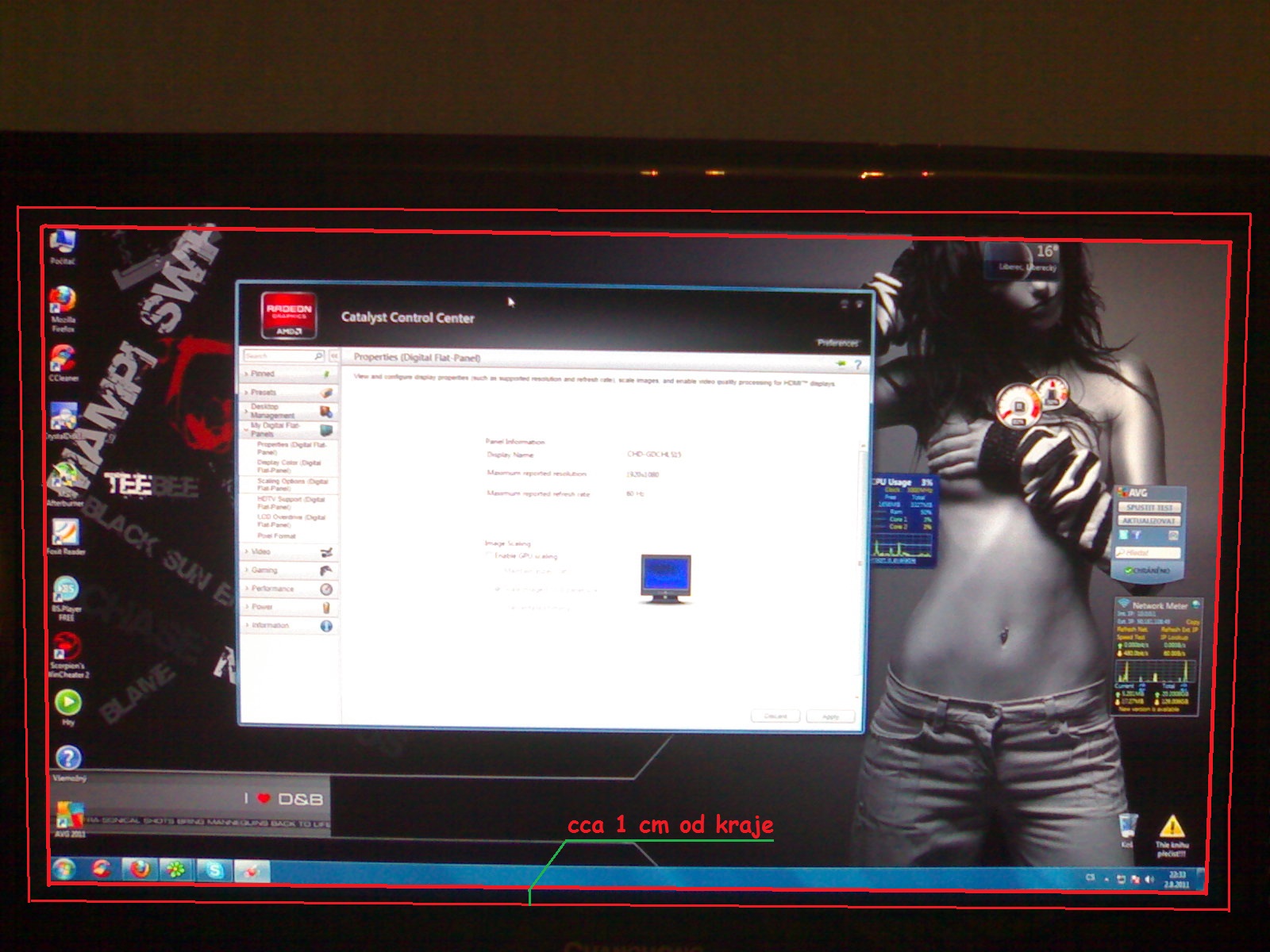The width and height of the screenshot is (1270, 952).
Task: Click the taskbar clock showing 22:33
Action: (1176, 879)
